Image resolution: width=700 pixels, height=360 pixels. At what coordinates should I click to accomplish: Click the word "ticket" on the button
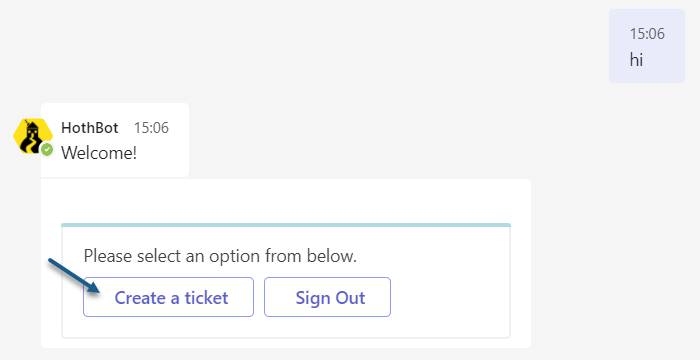point(206,297)
